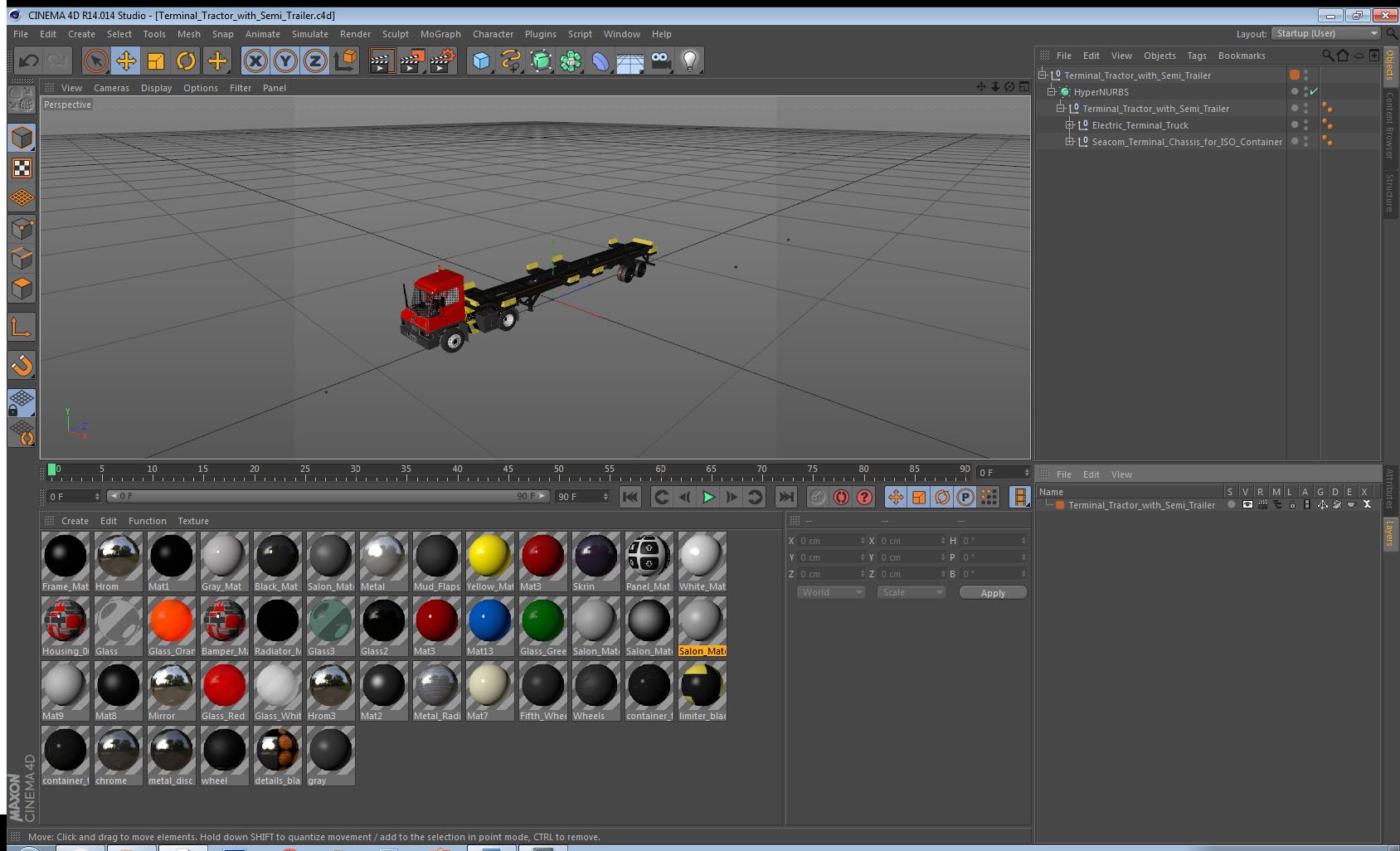Open the Layout Startup dropdown

[1325, 33]
